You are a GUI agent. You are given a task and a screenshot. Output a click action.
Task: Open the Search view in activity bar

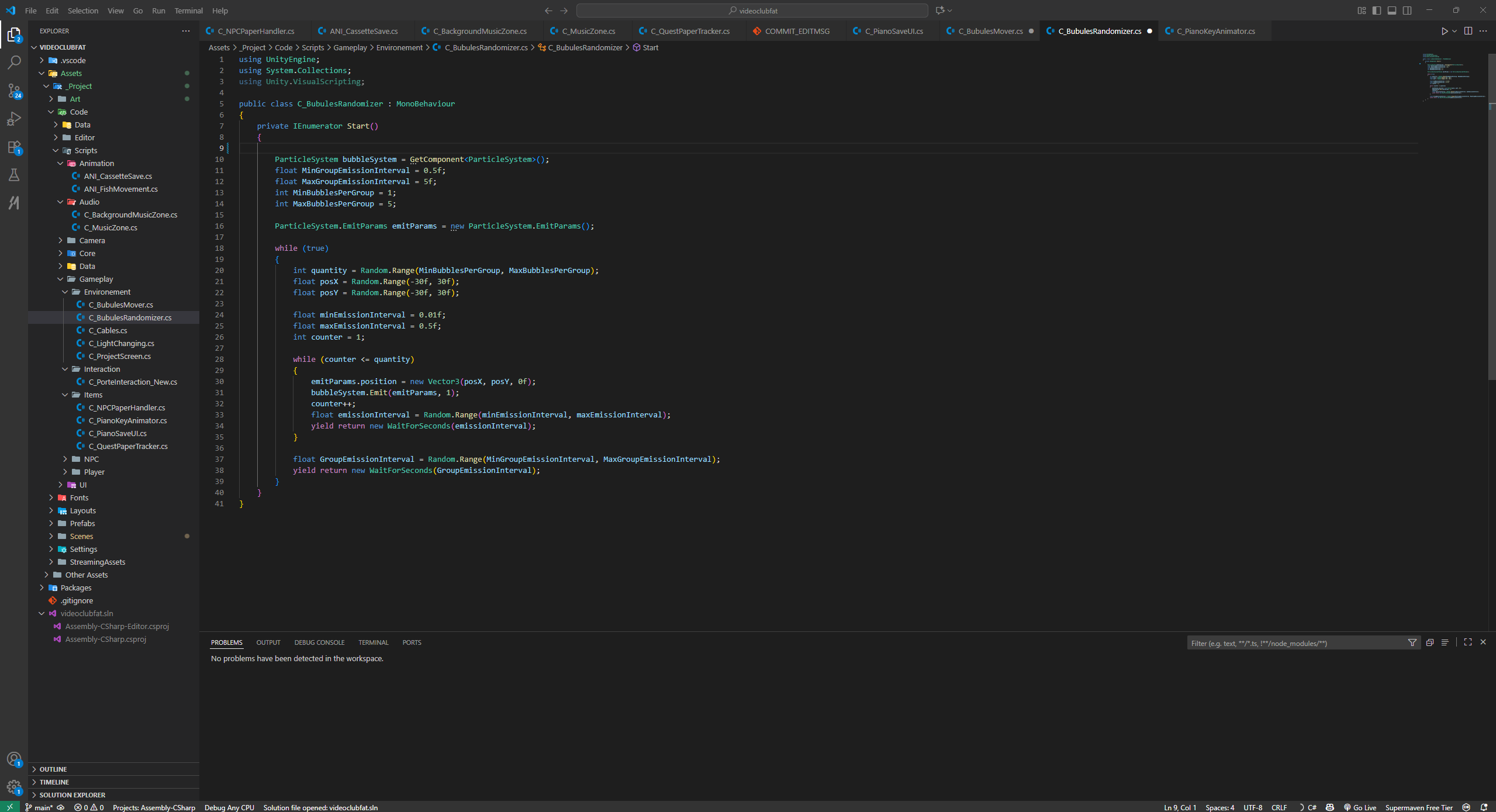coord(14,62)
